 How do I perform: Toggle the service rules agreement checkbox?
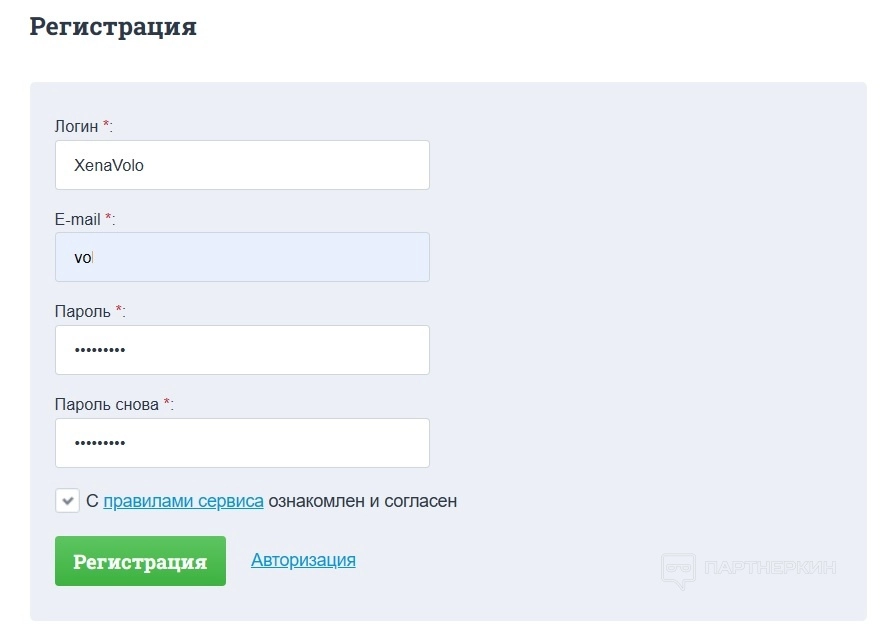click(x=67, y=501)
